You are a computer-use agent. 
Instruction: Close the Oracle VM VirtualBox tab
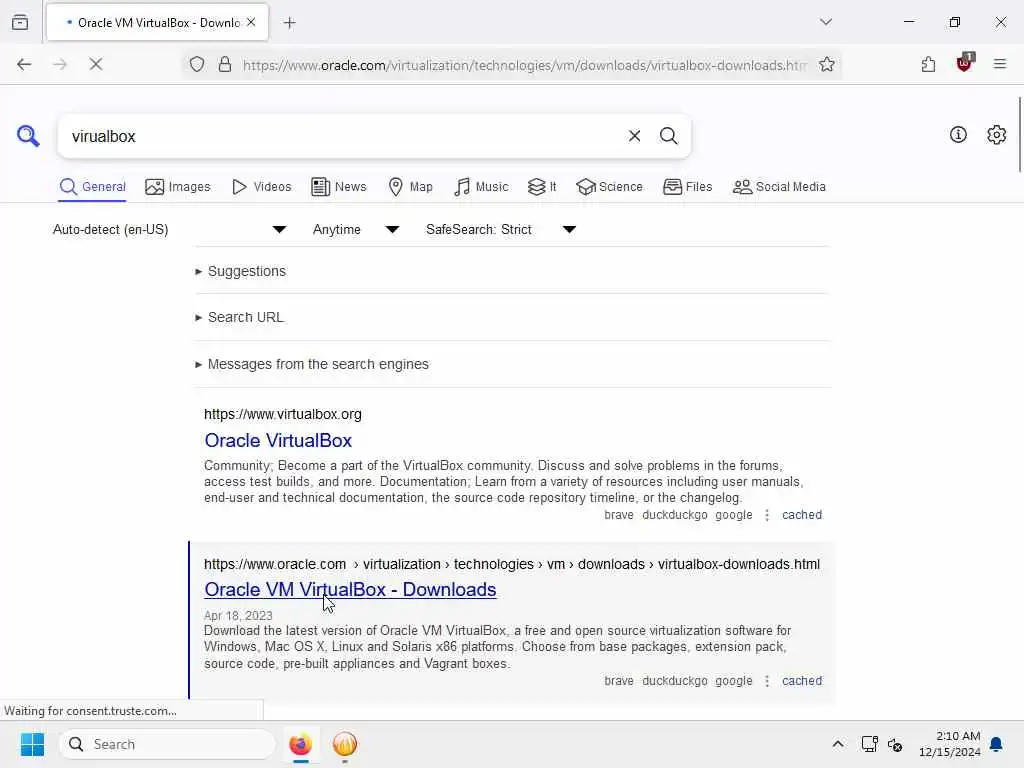[251, 22]
